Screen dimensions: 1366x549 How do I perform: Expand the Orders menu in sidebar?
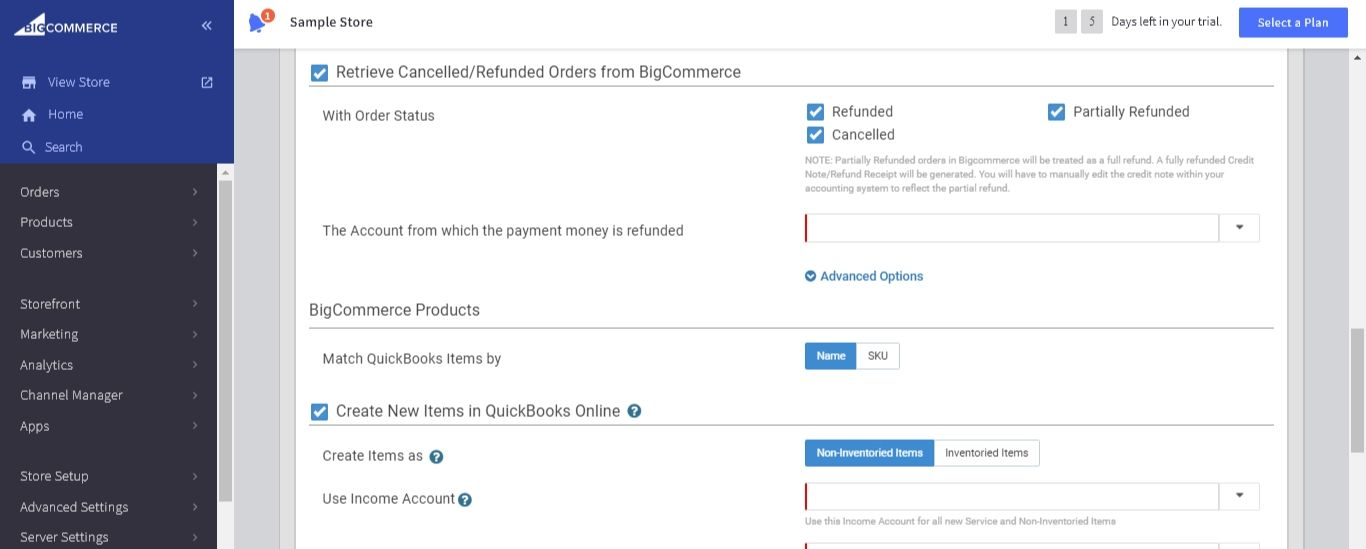pyautogui.click(x=108, y=192)
